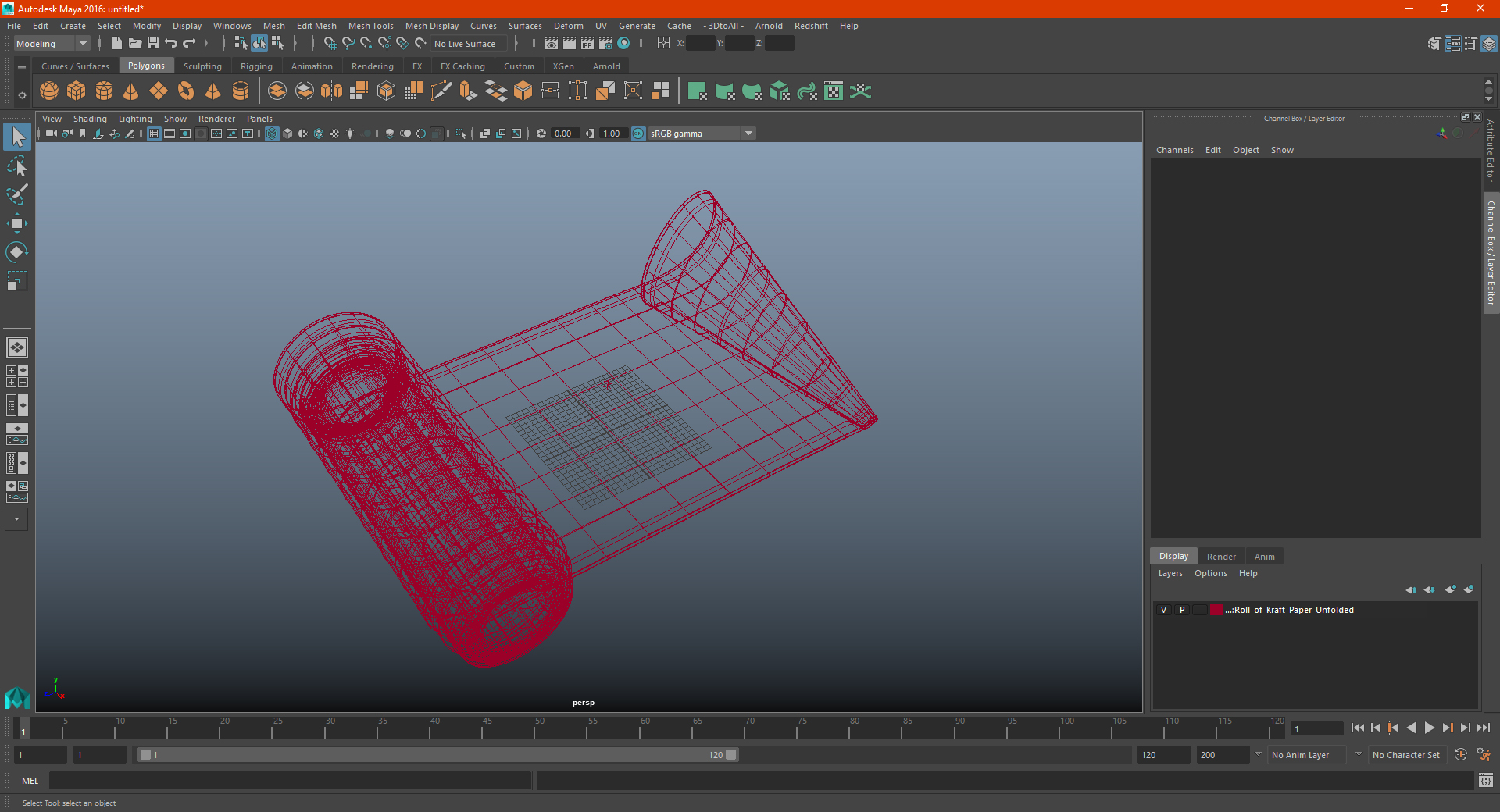This screenshot has width=1500, height=812.
Task: Click the X coordinate input field
Action: pos(700,44)
